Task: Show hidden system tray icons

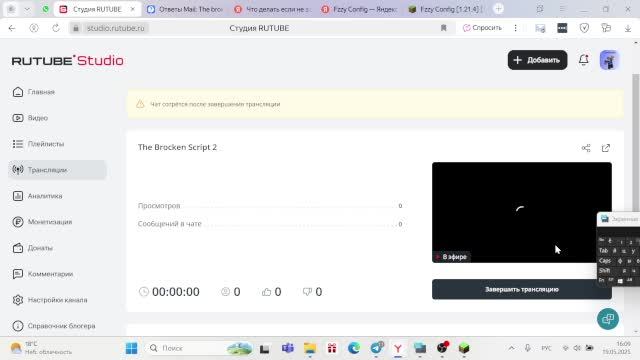Action: click(511, 348)
